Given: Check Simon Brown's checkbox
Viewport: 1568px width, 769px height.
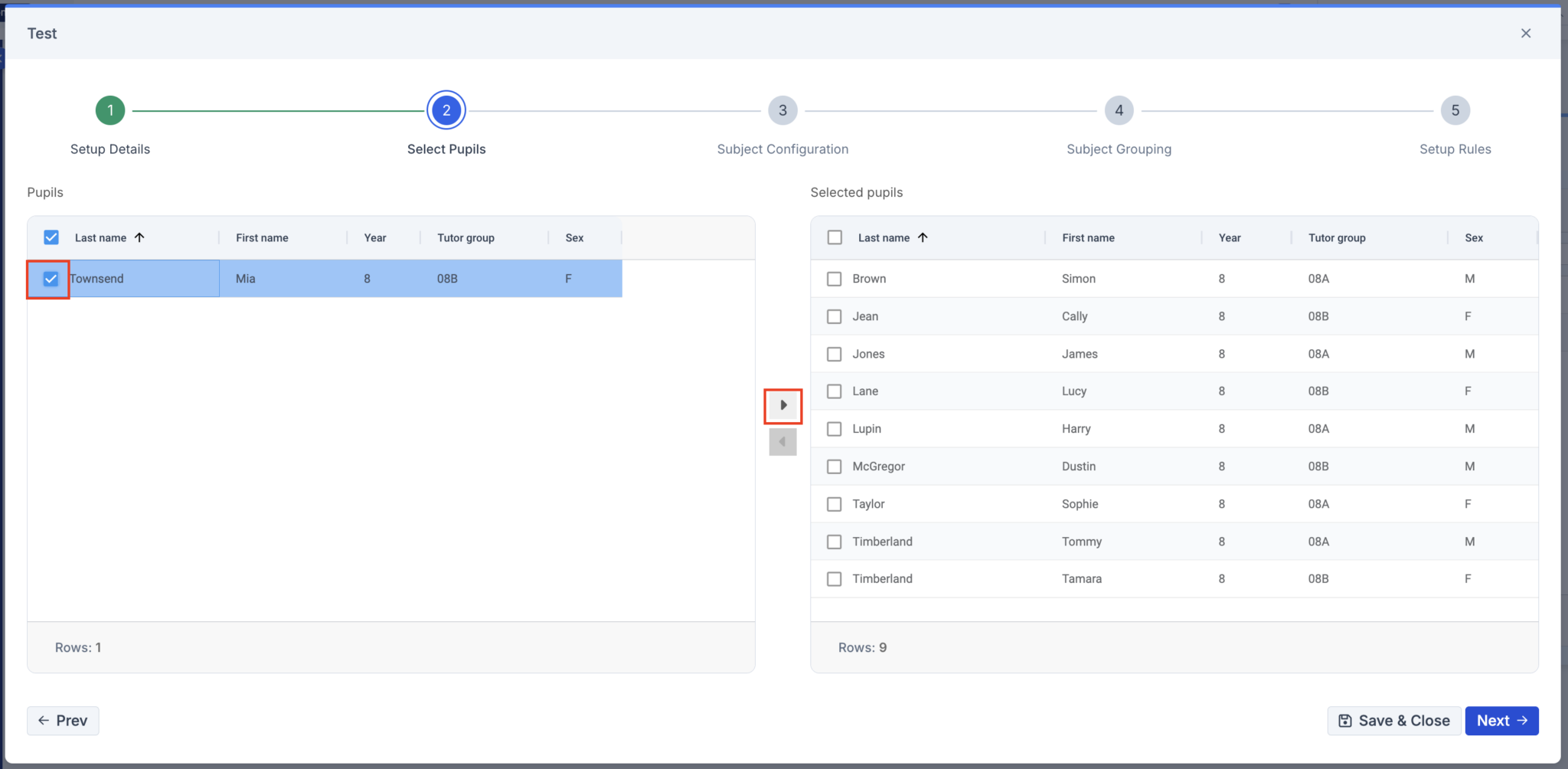Looking at the screenshot, I should pyautogui.click(x=834, y=278).
